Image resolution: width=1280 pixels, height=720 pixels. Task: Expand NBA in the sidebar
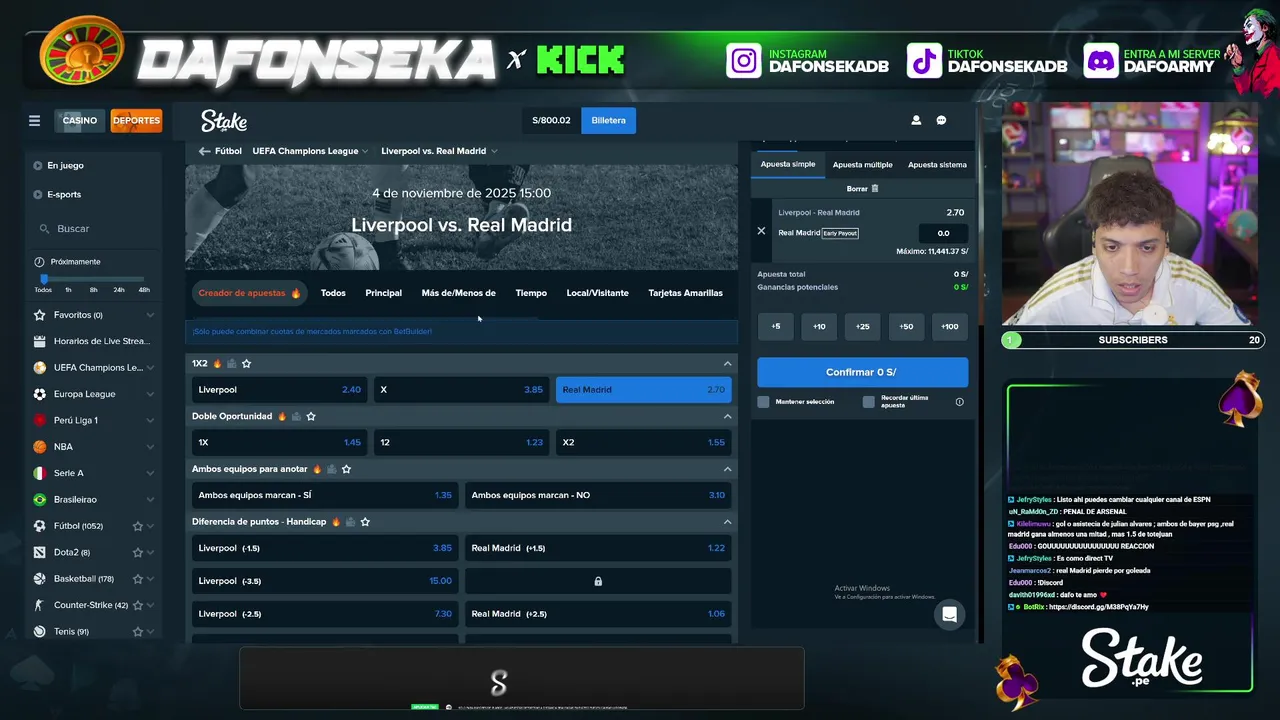click(150, 447)
